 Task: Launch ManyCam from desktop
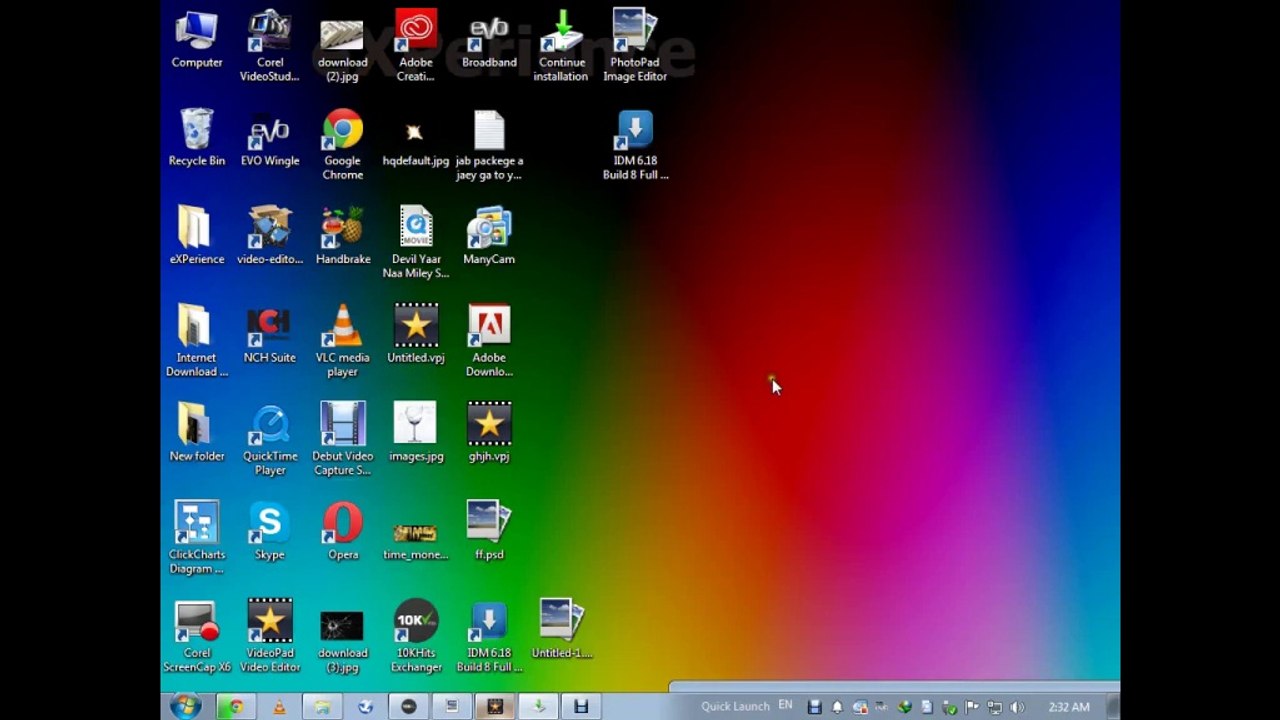point(489,236)
